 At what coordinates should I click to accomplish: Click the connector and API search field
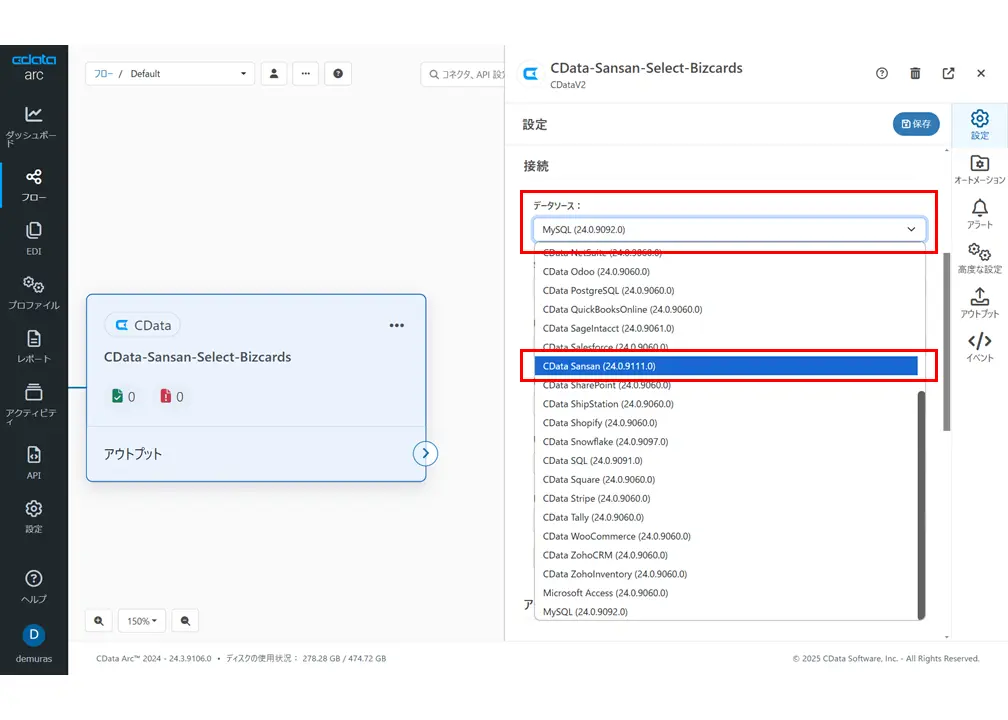coord(463,74)
